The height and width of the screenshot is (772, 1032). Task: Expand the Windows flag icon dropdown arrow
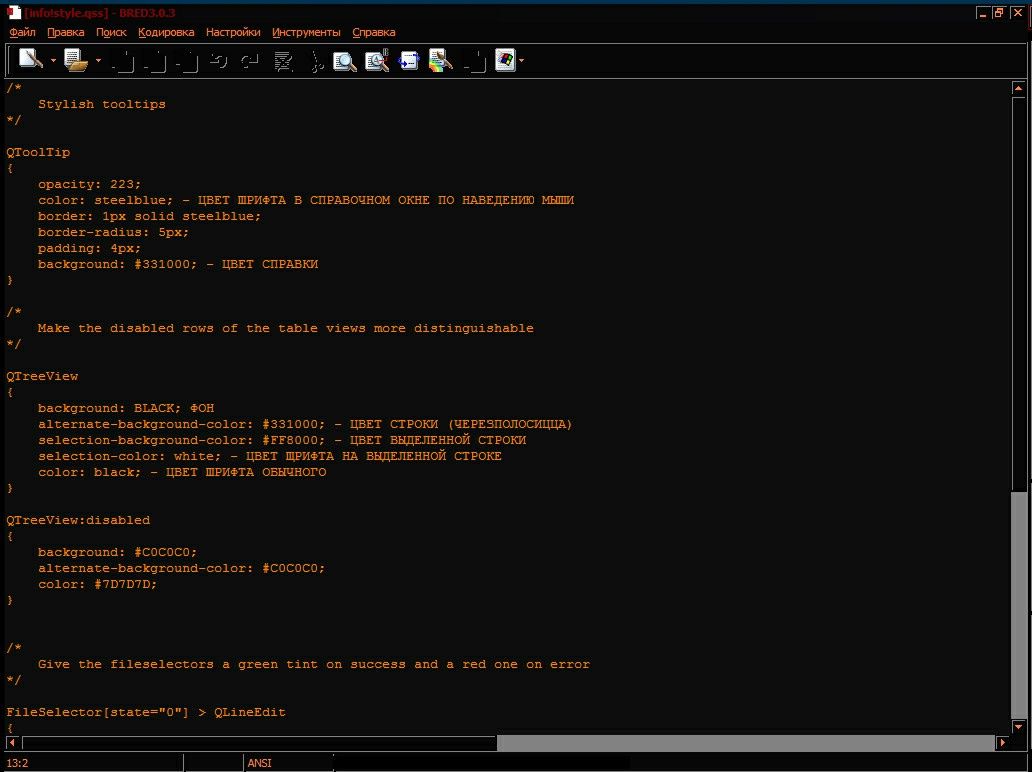(x=521, y=61)
